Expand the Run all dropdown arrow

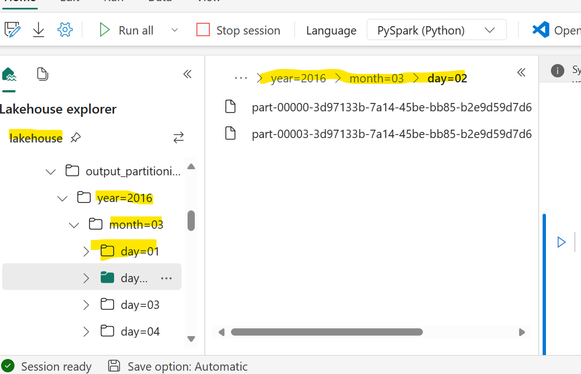[175, 30]
